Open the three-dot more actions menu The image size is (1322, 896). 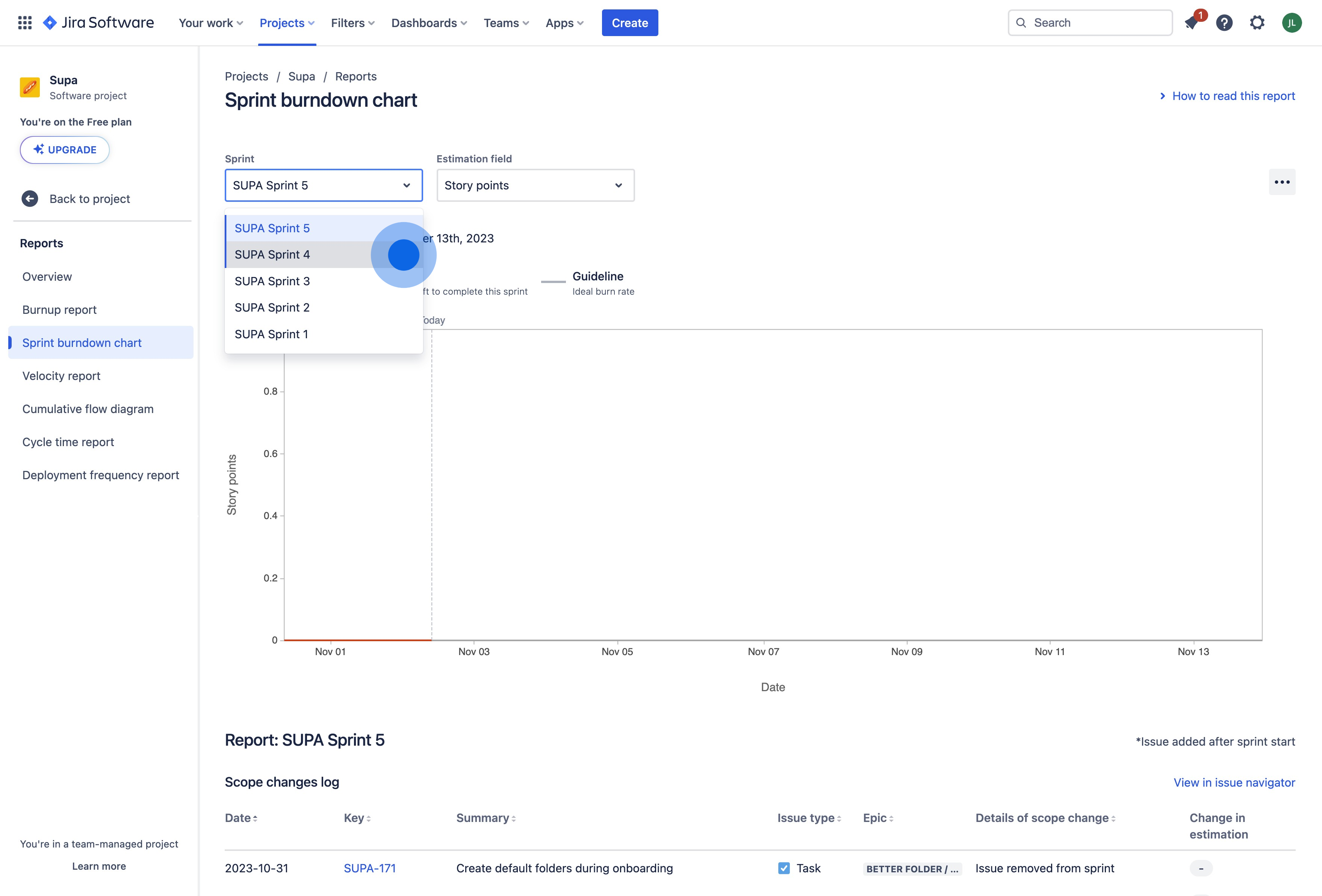[x=1282, y=182]
